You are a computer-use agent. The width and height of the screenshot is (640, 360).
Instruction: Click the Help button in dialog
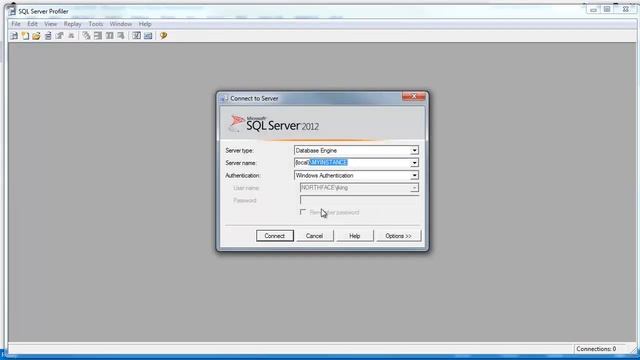tap(355, 236)
